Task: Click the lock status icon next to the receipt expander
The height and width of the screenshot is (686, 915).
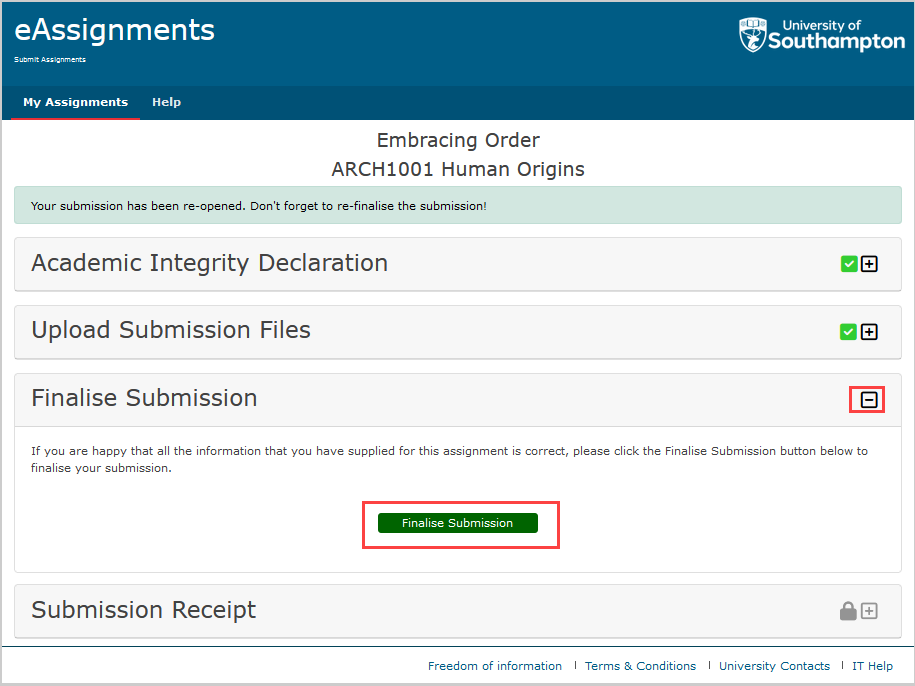Action: pos(848,610)
